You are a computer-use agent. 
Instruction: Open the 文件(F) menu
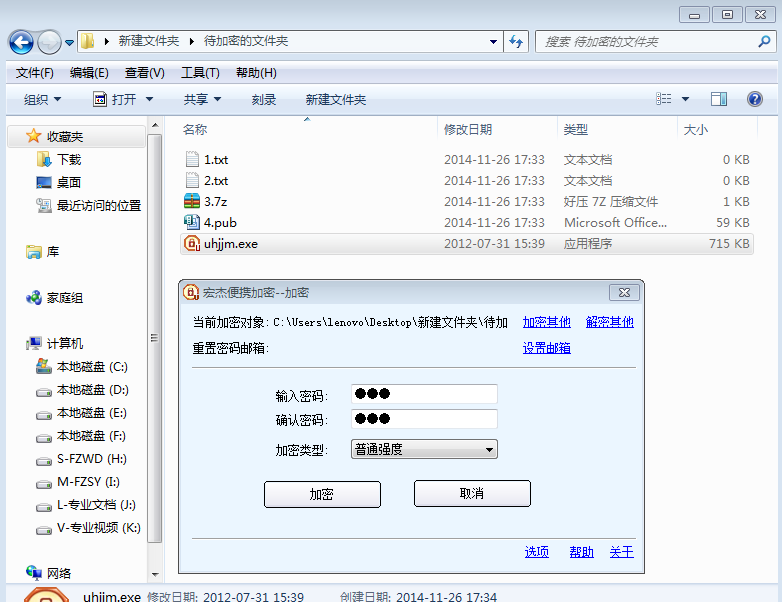point(34,73)
